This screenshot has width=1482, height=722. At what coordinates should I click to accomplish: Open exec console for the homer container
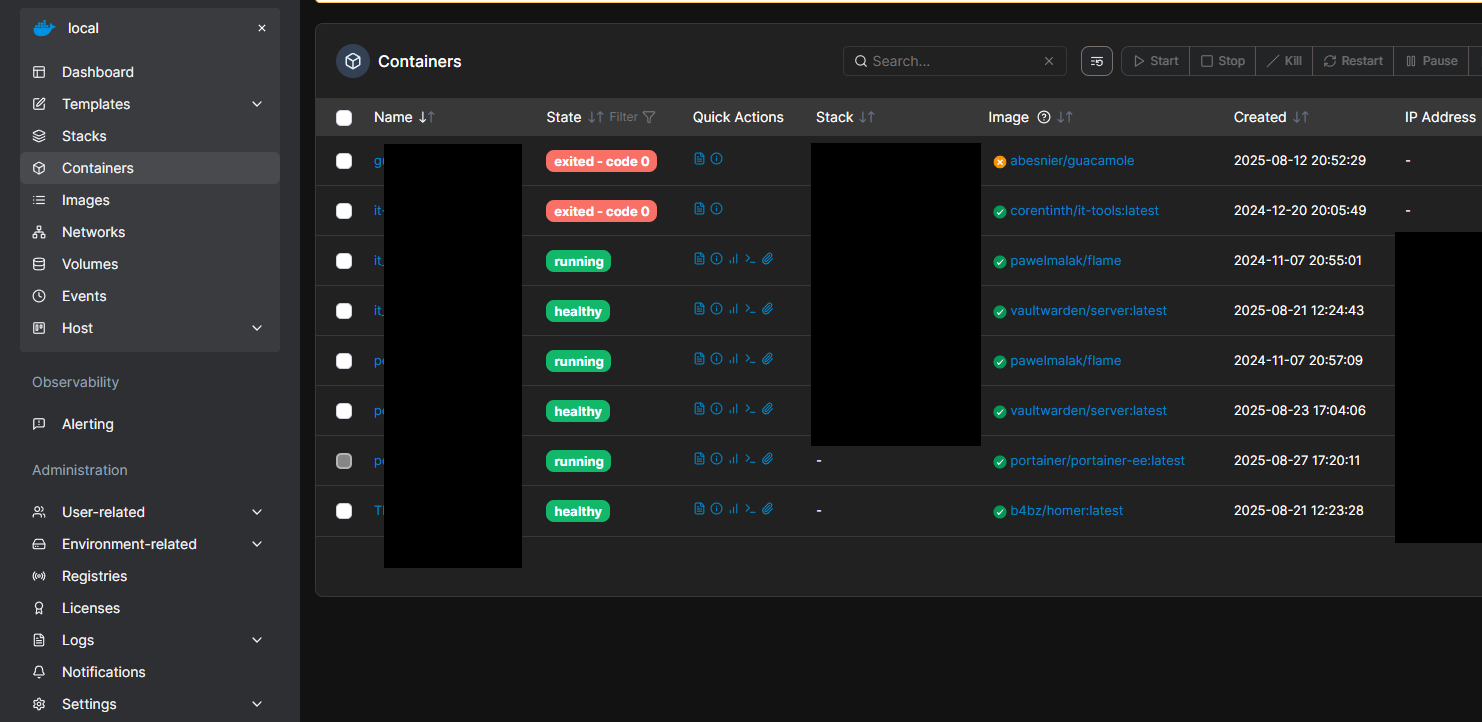pos(750,509)
